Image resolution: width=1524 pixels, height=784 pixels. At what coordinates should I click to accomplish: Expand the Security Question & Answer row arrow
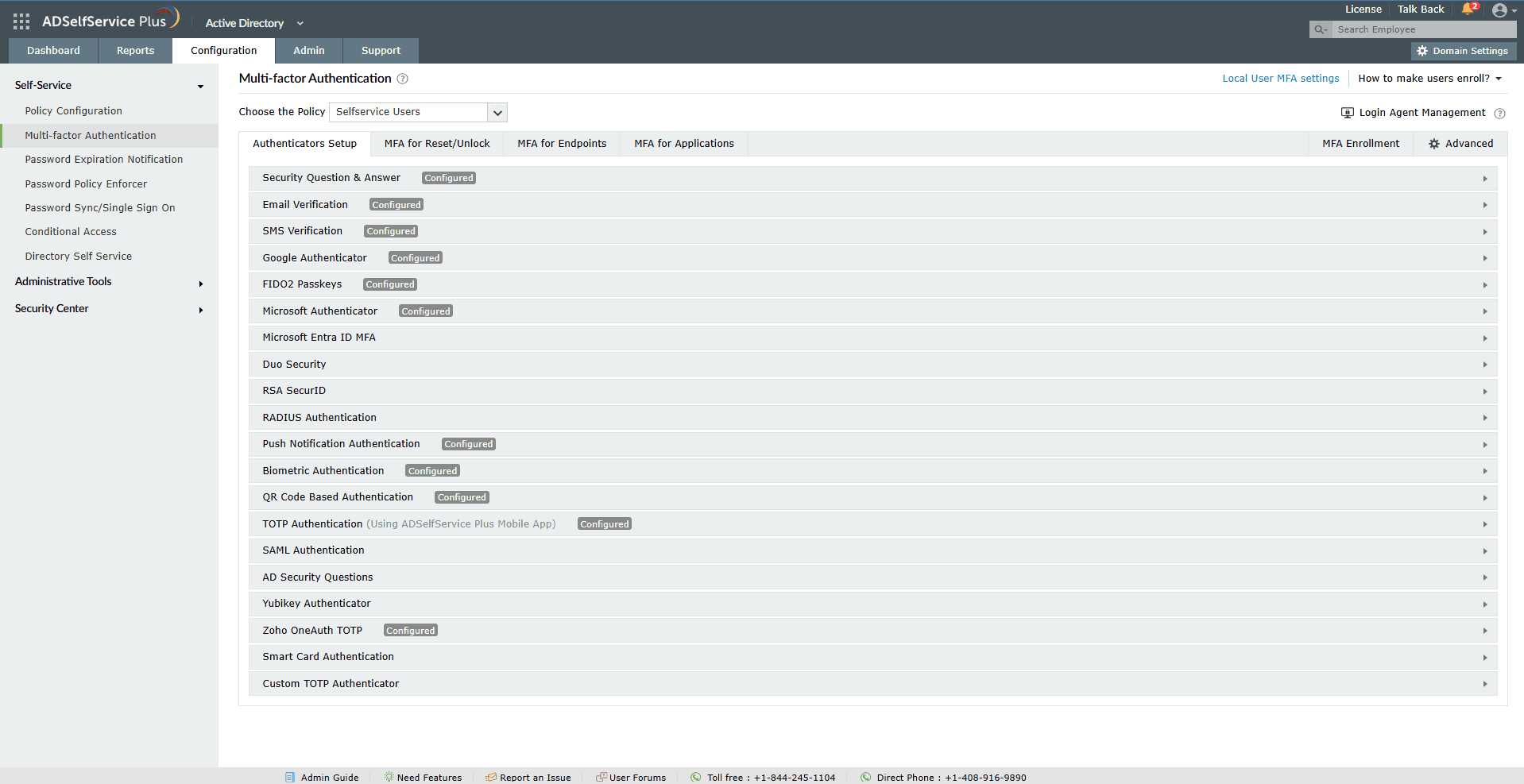click(1484, 179)
